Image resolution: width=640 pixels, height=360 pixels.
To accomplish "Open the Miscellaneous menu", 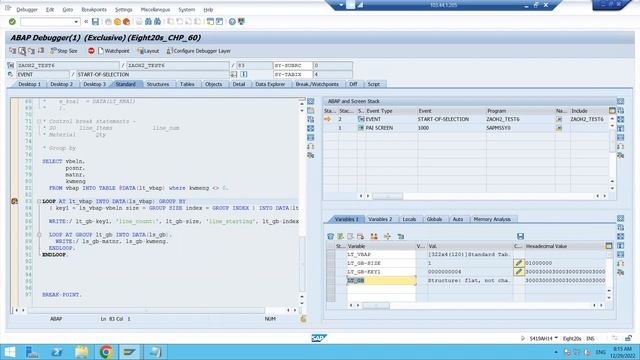I will [155, 9].
